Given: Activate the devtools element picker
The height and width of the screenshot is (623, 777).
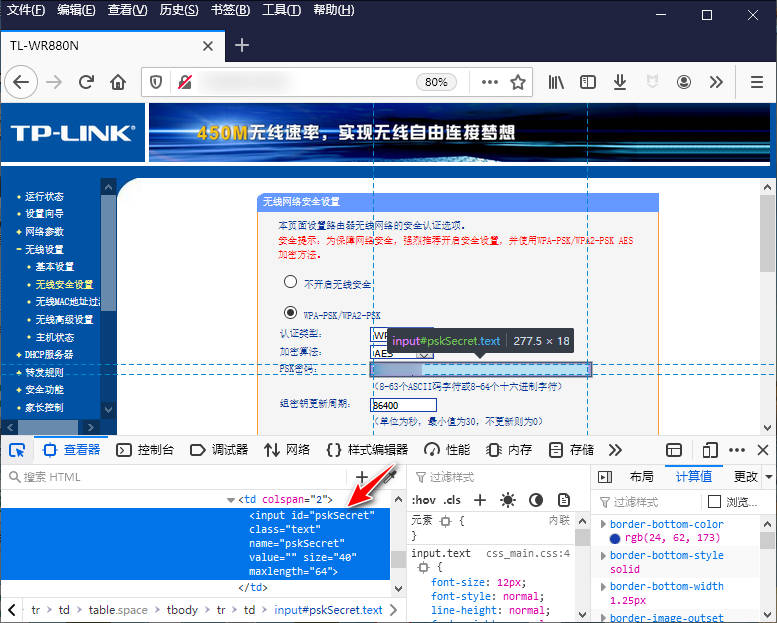Looking at the screenshot, I should tap(17, 450).
